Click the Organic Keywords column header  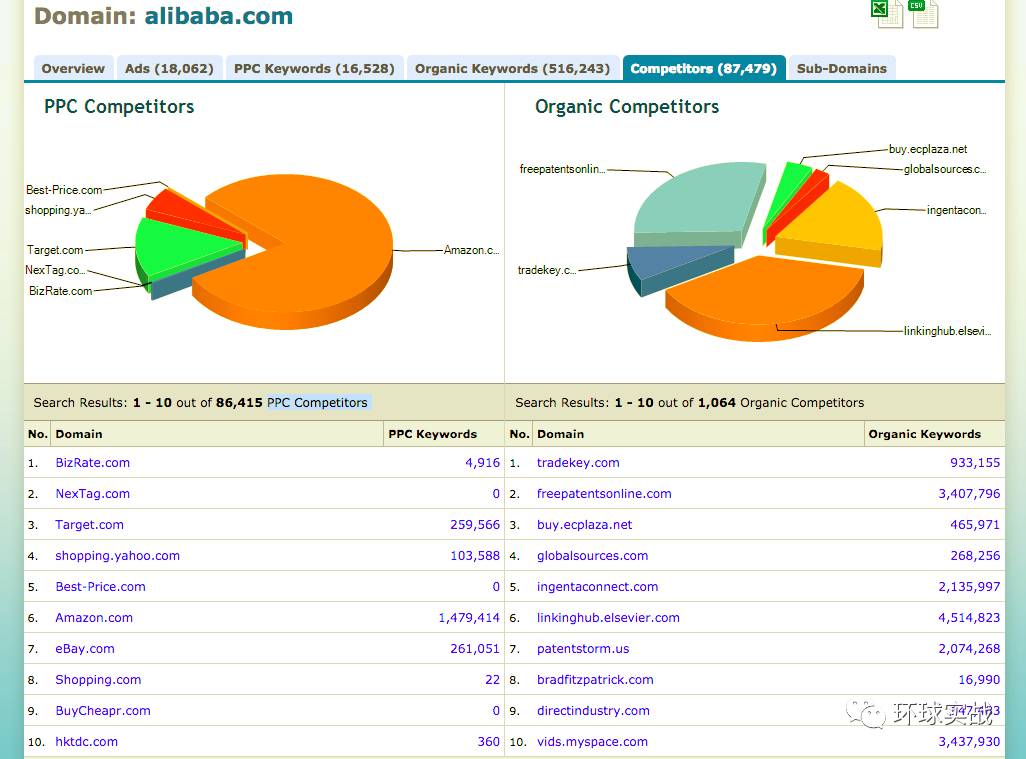pyautogui.click(x=925, y=434)
